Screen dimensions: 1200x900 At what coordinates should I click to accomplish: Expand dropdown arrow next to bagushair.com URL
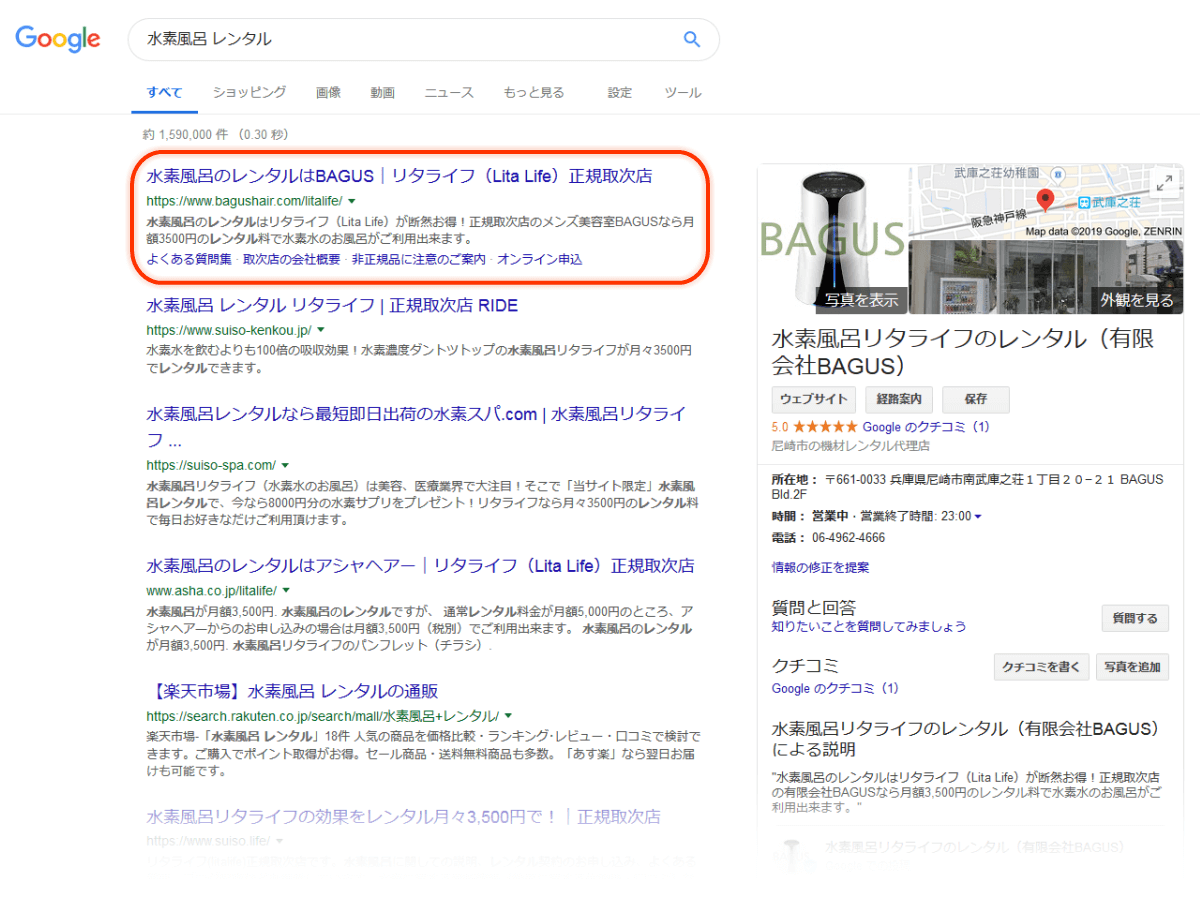[351, 201]
